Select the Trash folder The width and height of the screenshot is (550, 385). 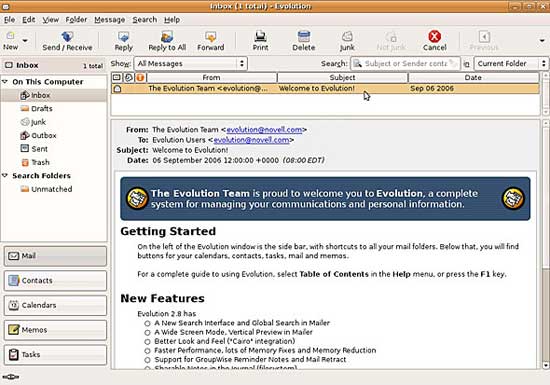(x=35, y=162)
